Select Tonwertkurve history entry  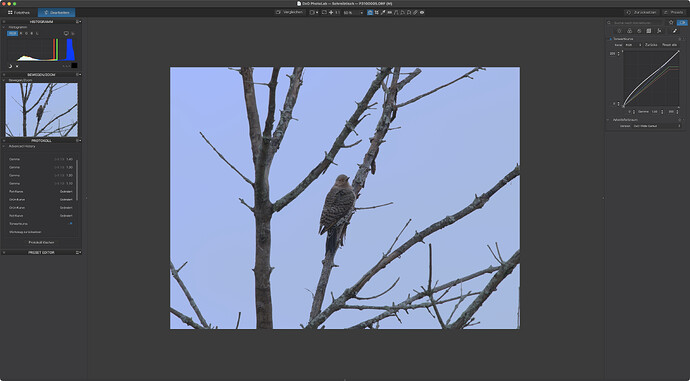[41, 224]
